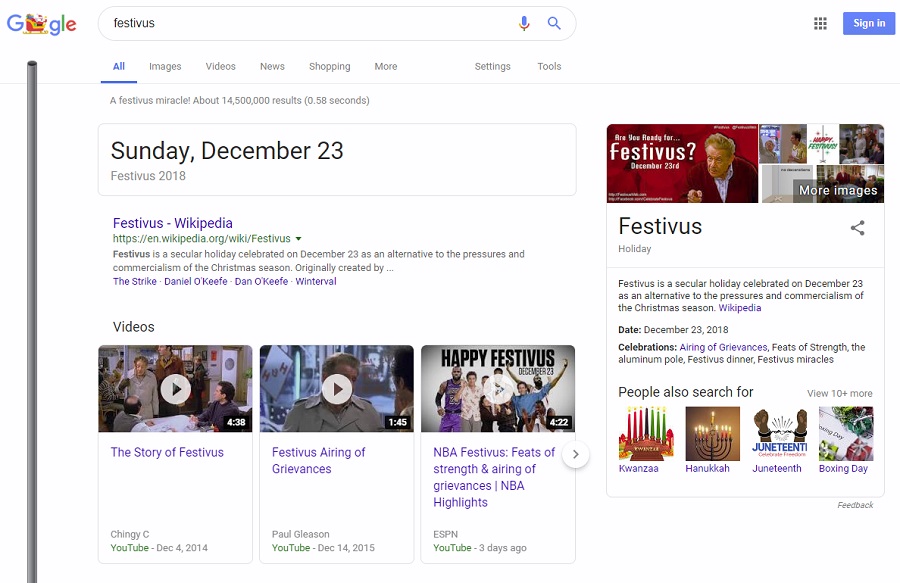Switch to the Videos tab
The width and height of the screenshot is (900, 583).
[220, 67]
